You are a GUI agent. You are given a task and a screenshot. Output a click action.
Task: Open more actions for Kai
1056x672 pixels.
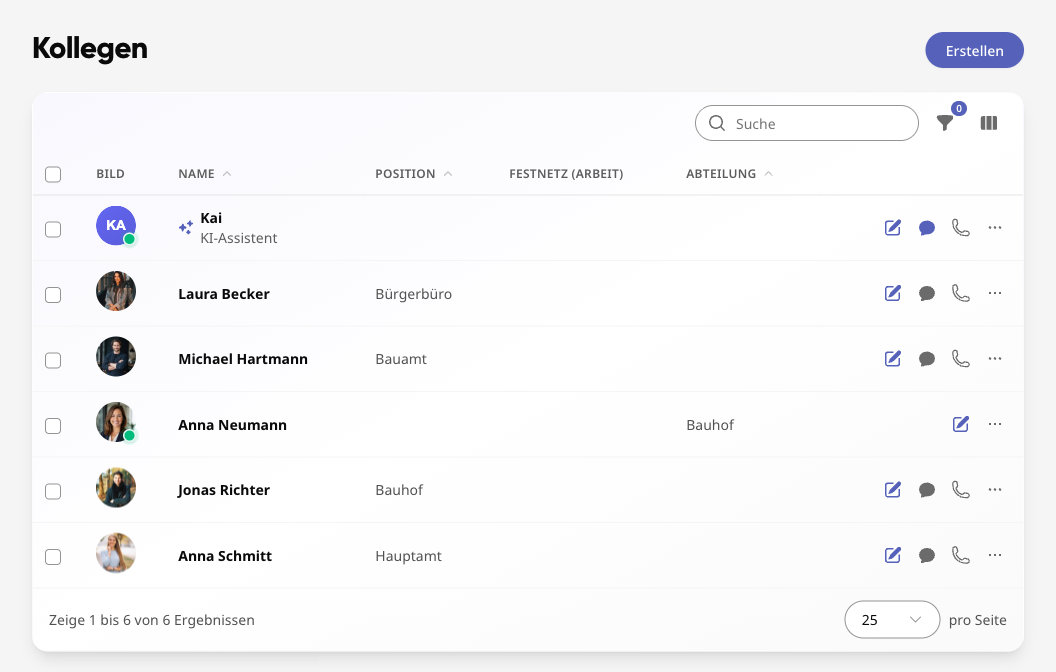995,228
